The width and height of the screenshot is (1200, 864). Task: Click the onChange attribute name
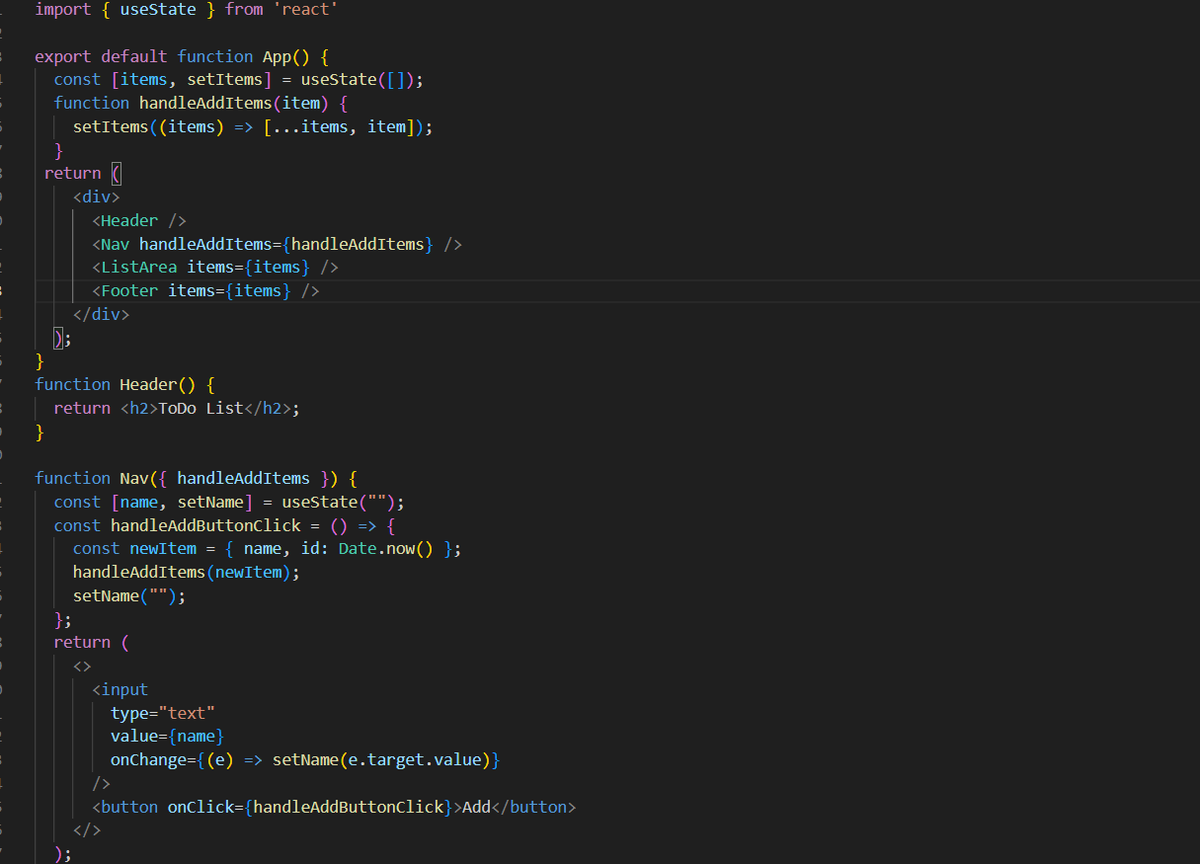point(149,760)
